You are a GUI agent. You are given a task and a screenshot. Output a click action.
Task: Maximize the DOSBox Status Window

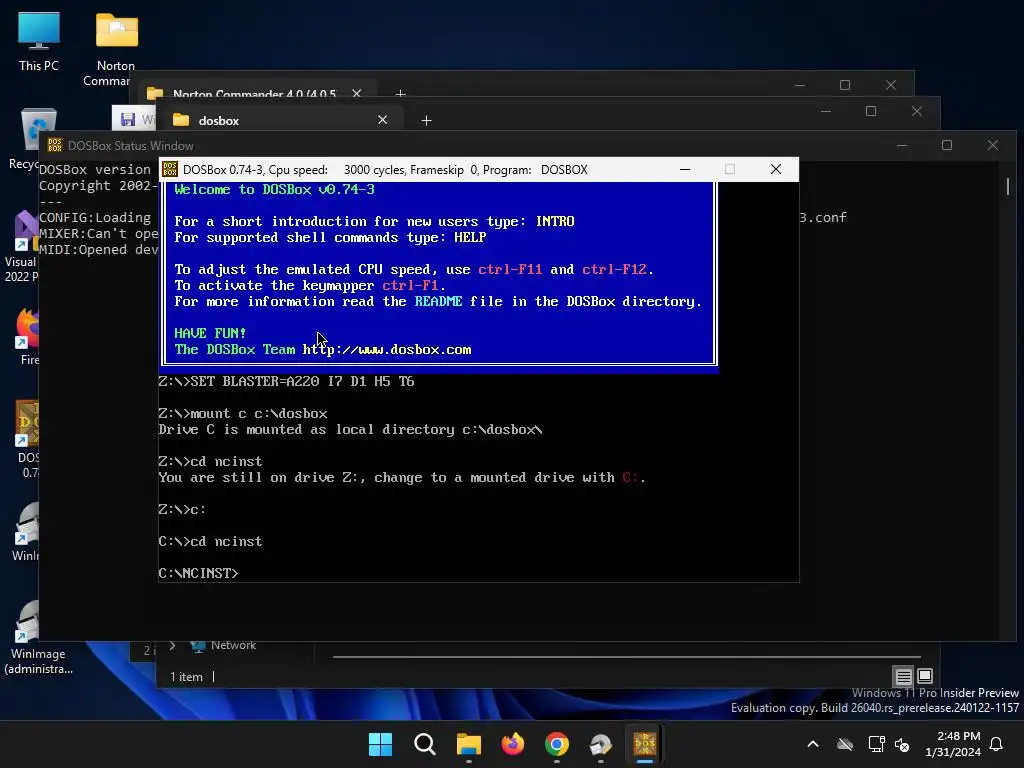(947, 145)
